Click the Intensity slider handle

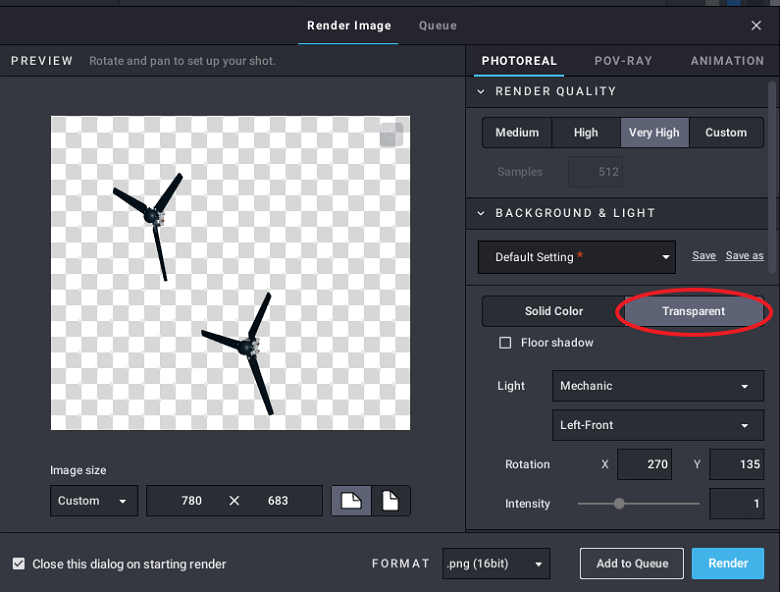[619, 503]
